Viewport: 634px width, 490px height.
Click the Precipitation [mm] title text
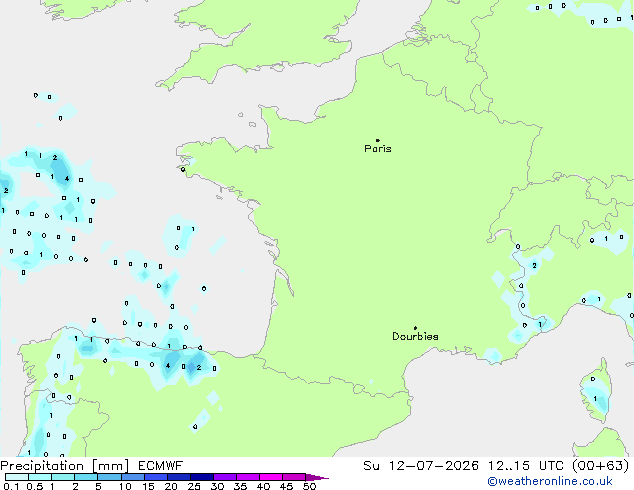65,466
